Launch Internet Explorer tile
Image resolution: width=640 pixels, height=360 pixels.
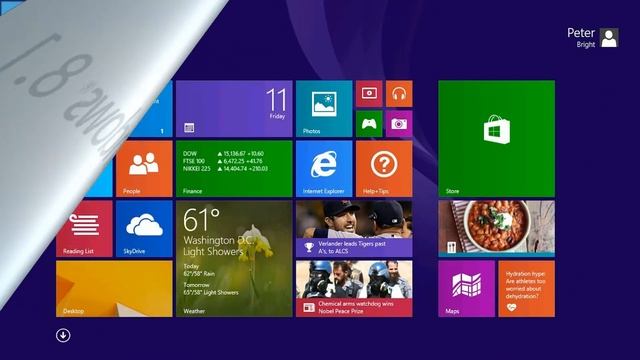click(x=324, y=169)
